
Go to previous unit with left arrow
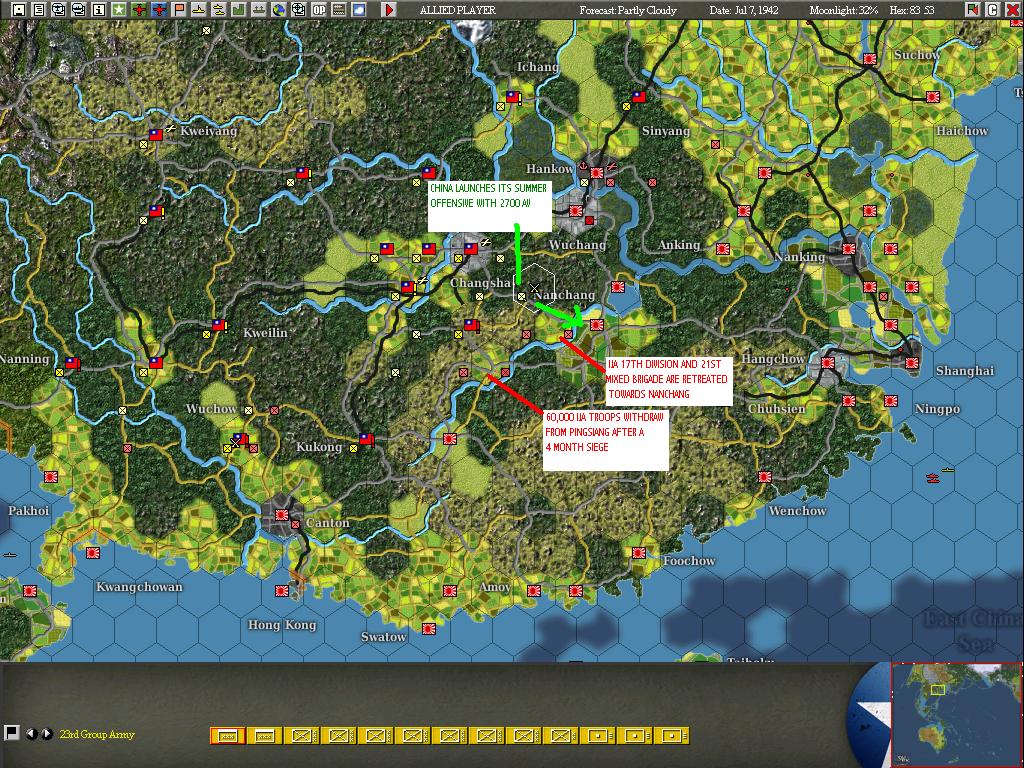click(31, 733)
